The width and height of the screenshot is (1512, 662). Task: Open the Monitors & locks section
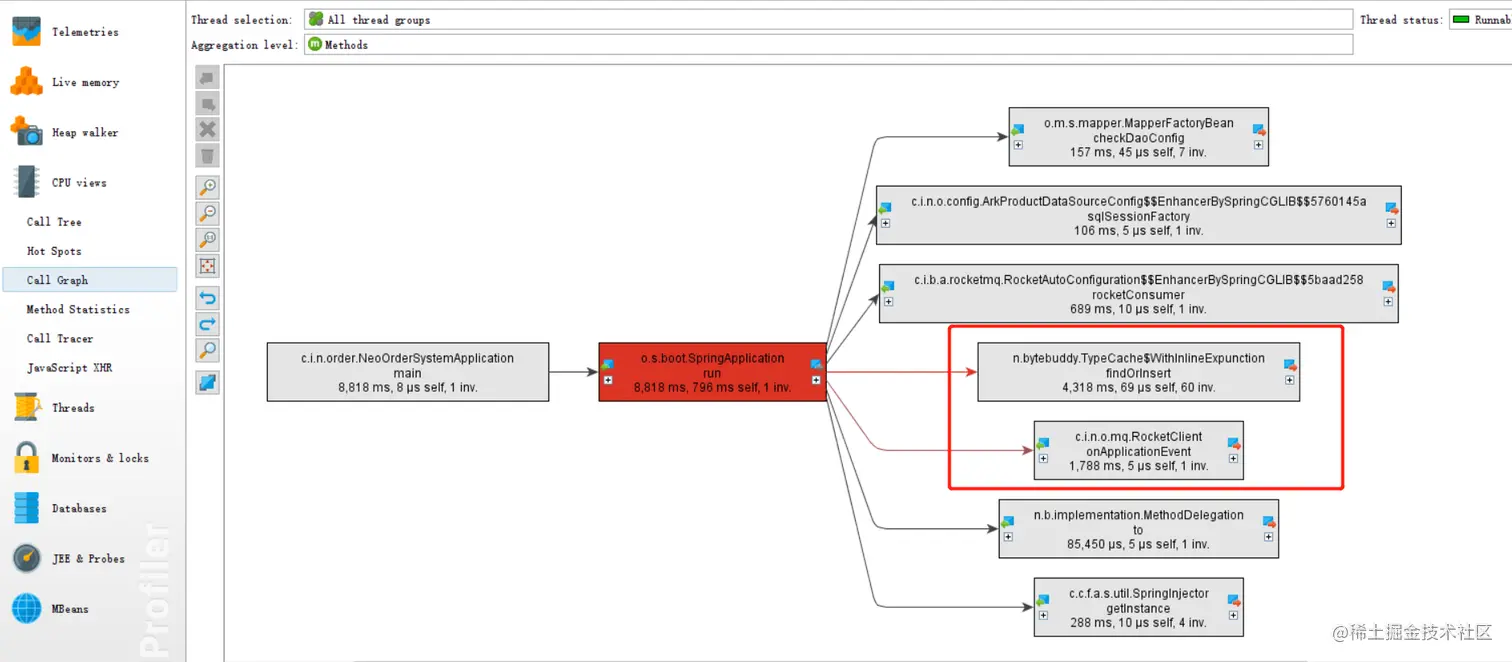pos(80,458)
